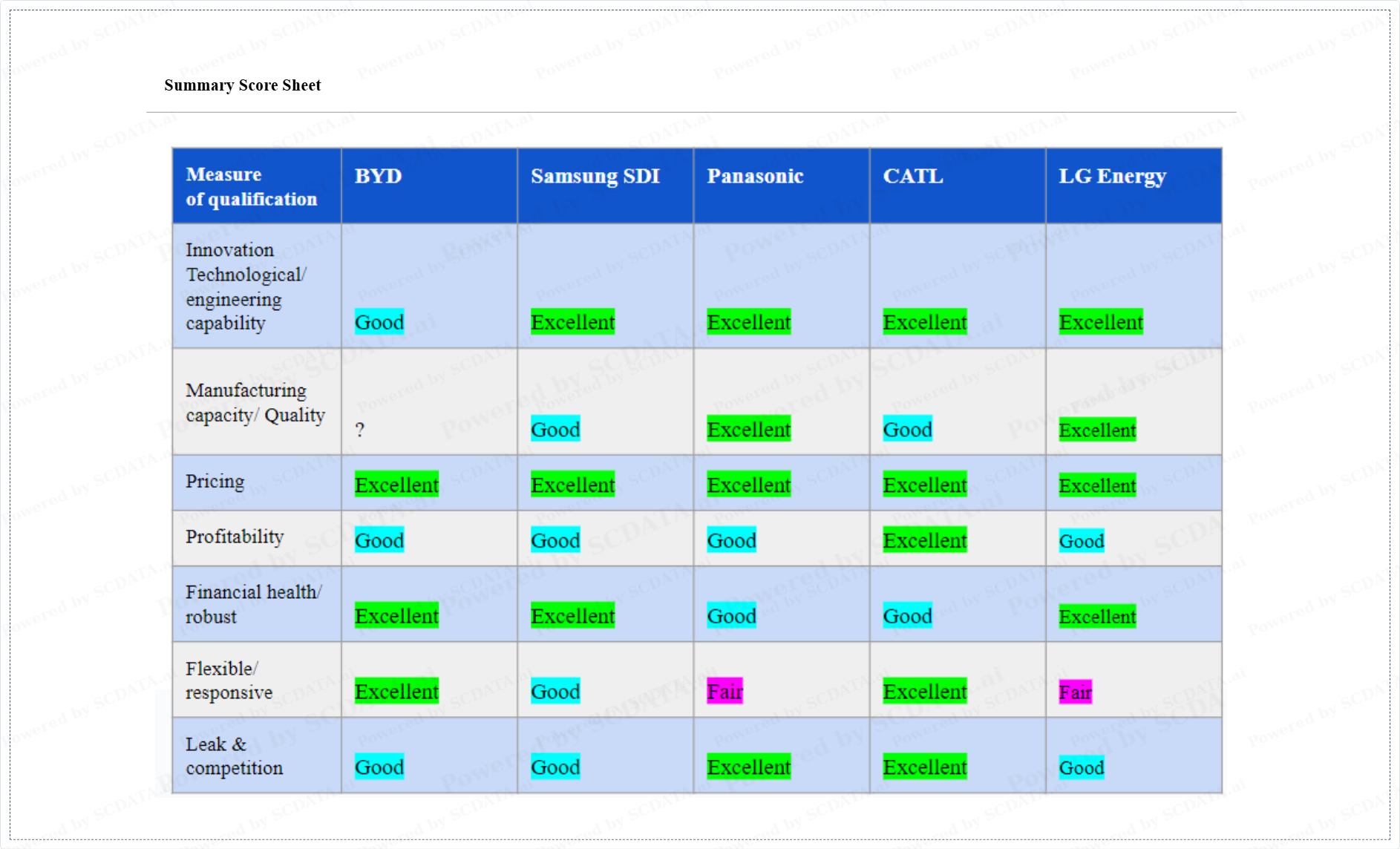Viewport: 1400px width, 849px height.
Task: Click the Financial health/ robust row label
Action: (253, 604)
